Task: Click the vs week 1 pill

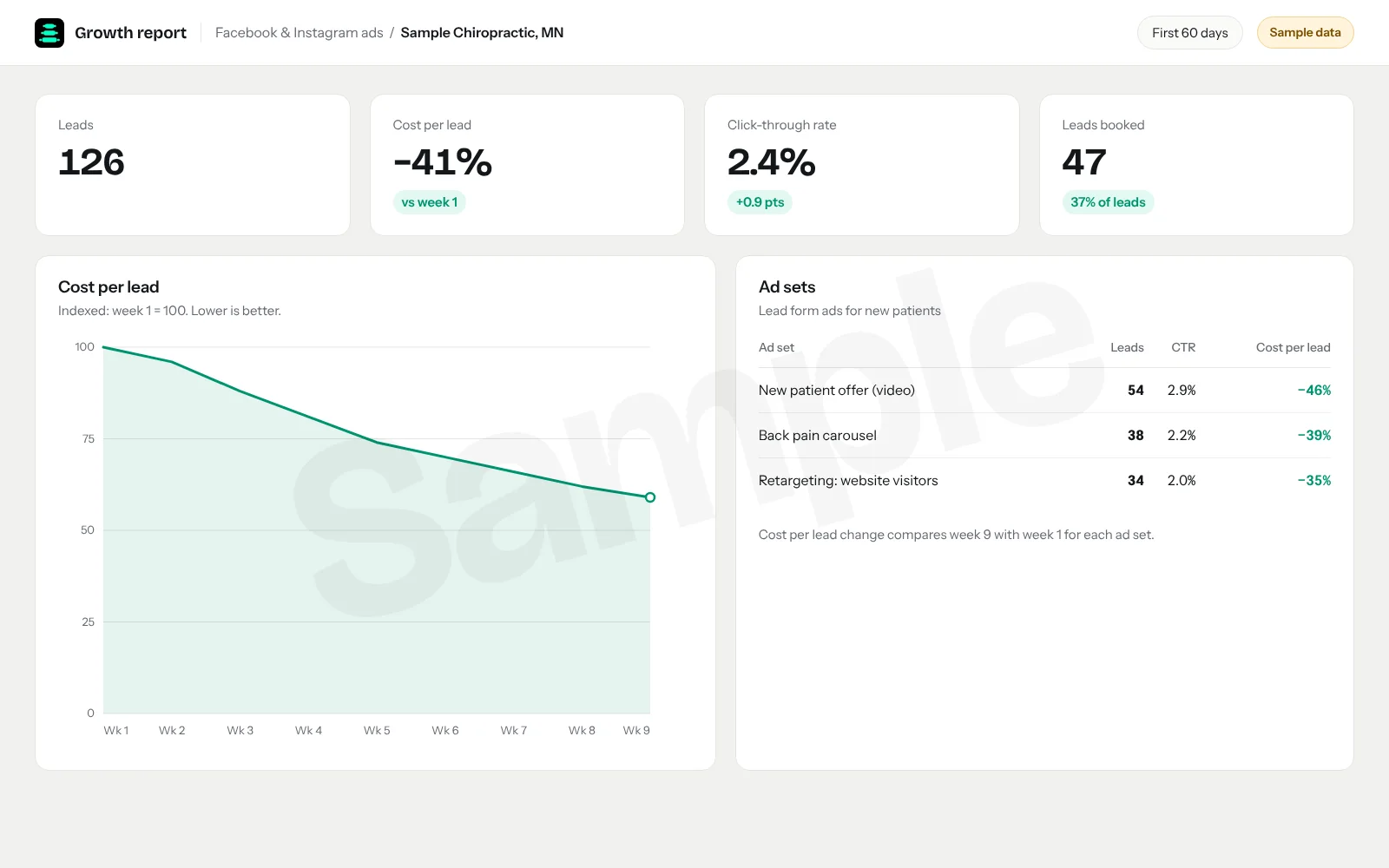Action: coord(429,202)
